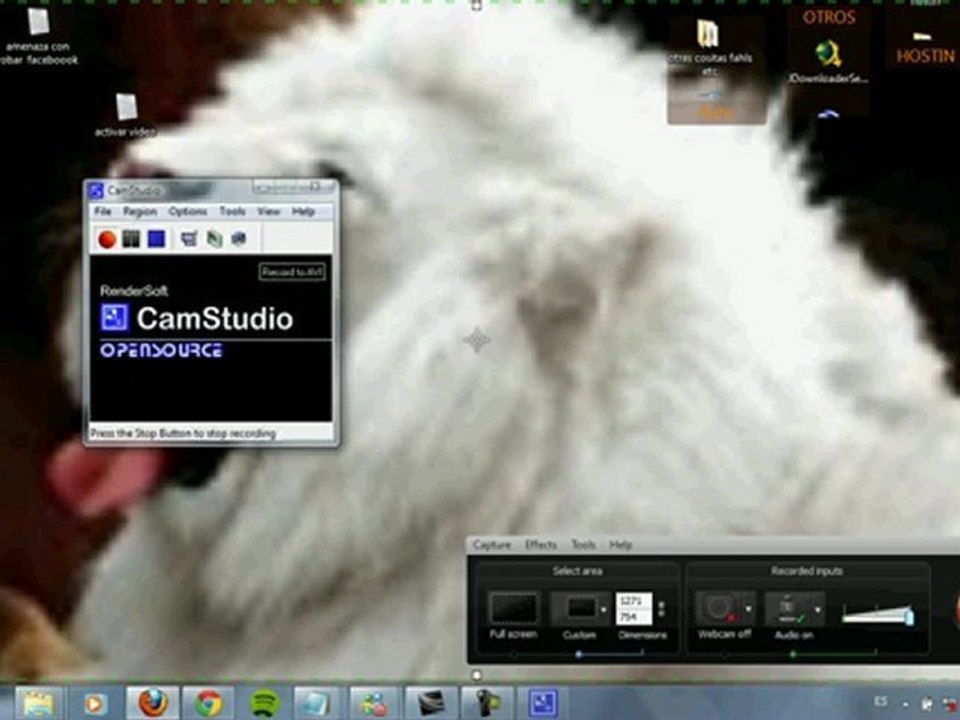
Task: Open the Effects menu in the recorder panel
Action: 541,545
